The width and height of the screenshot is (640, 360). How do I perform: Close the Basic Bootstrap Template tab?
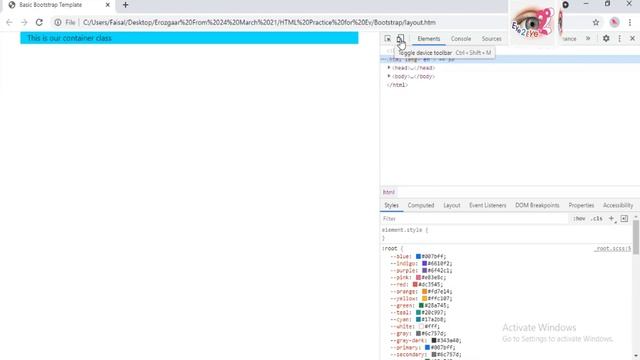pos(108,5)
